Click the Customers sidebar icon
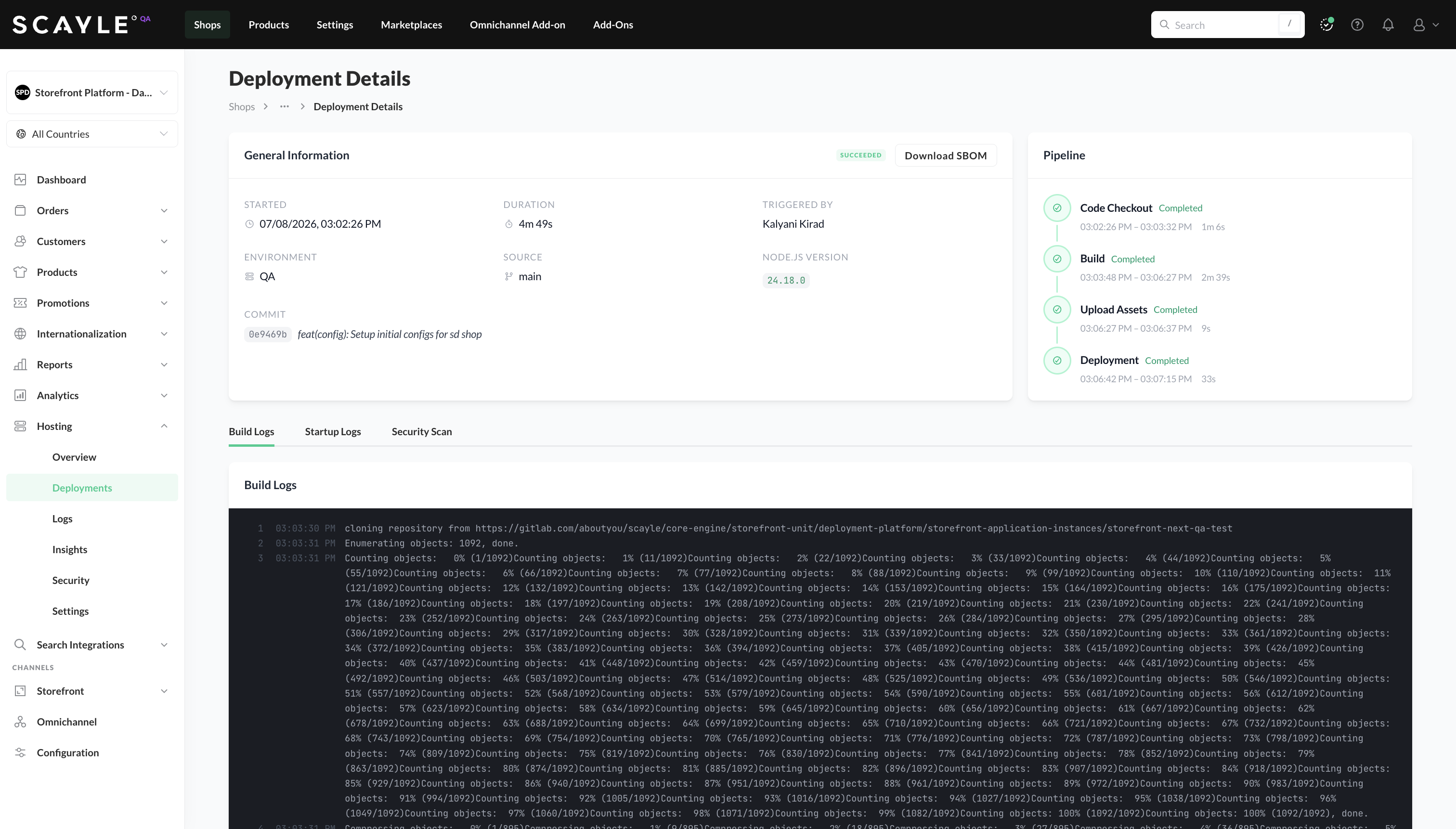 point(21,241)
